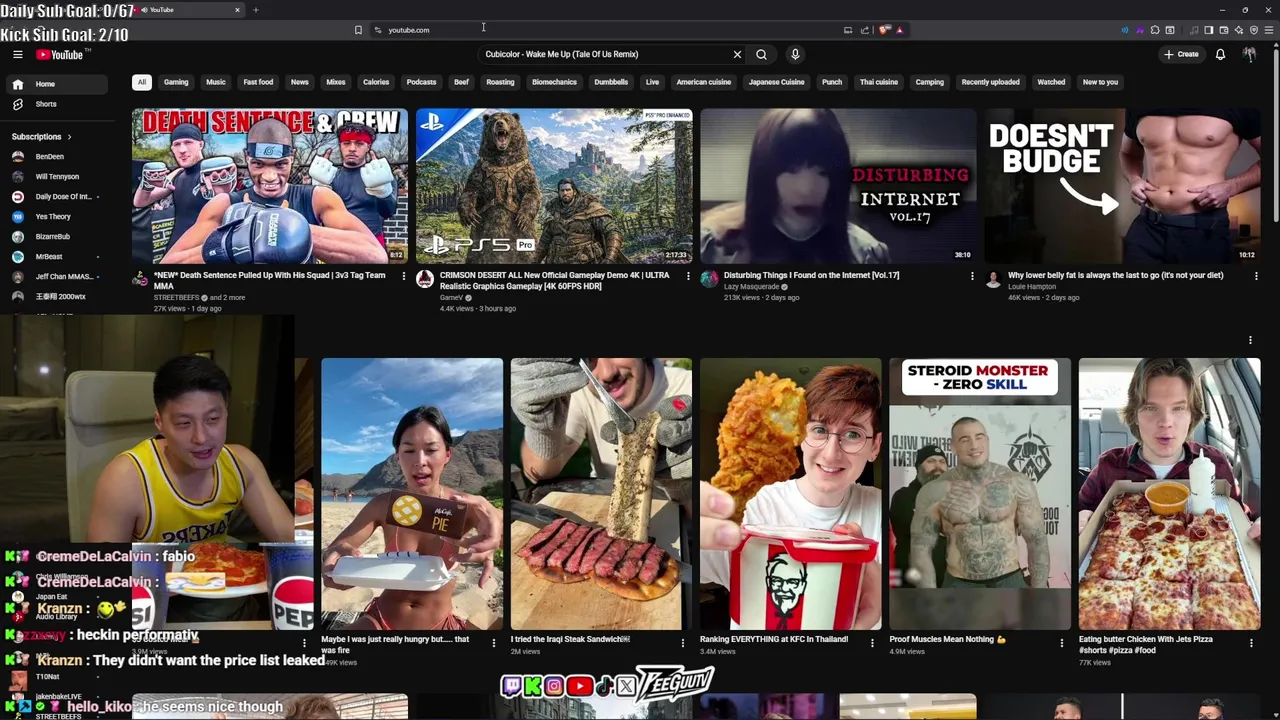Open the account avatar menu
This screenshot has width=1280, height=720.
[x=1249, y=54]
